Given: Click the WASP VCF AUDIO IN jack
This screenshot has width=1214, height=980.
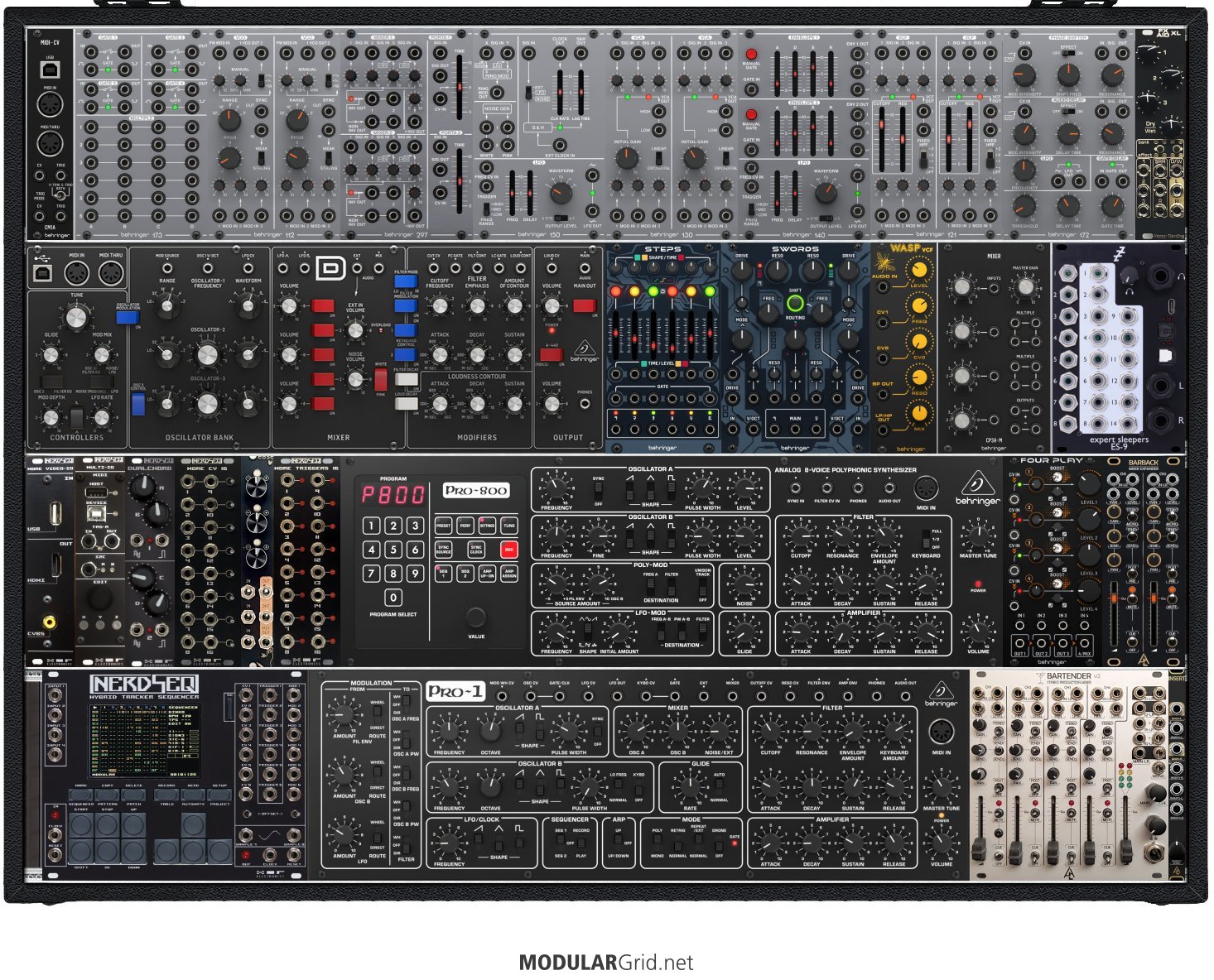Looking at the screenshot, I should tap(884, 286).
